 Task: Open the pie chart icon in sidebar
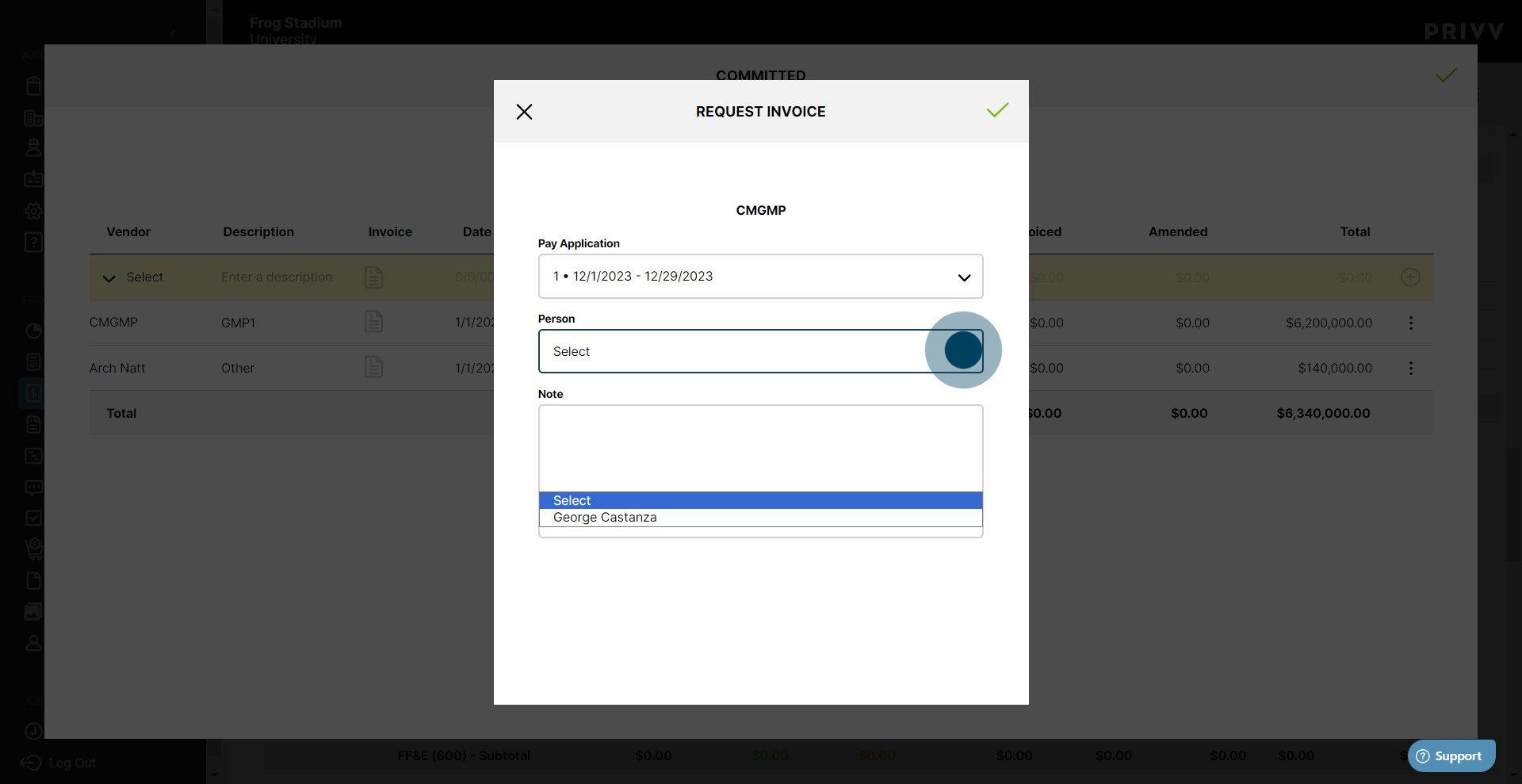coord(33,331)
